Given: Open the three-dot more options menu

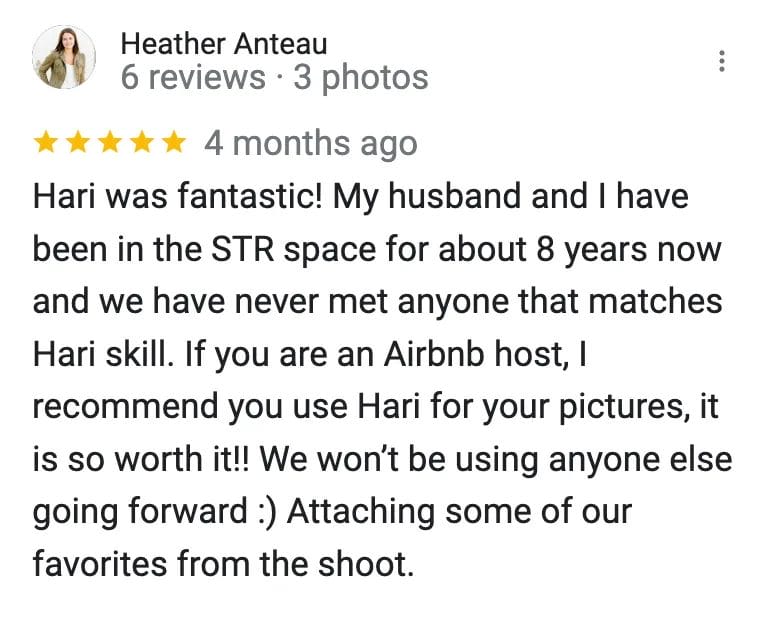Looking at the screenshot, I should [722, 61].
